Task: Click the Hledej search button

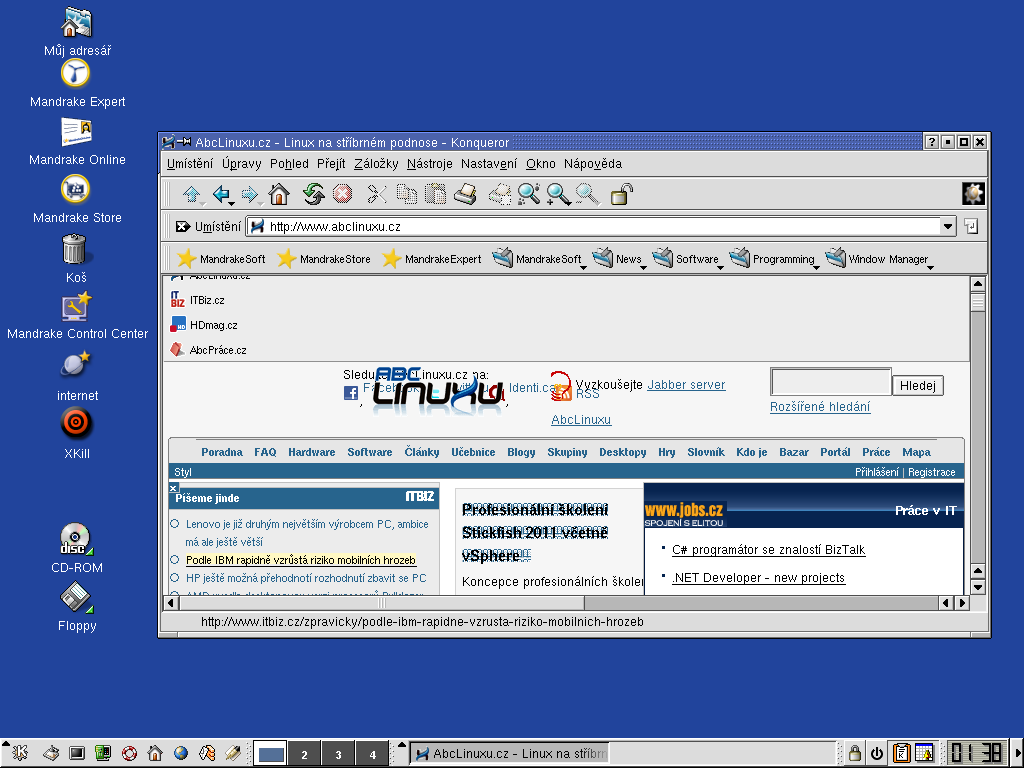Action: tap(918, 385)
